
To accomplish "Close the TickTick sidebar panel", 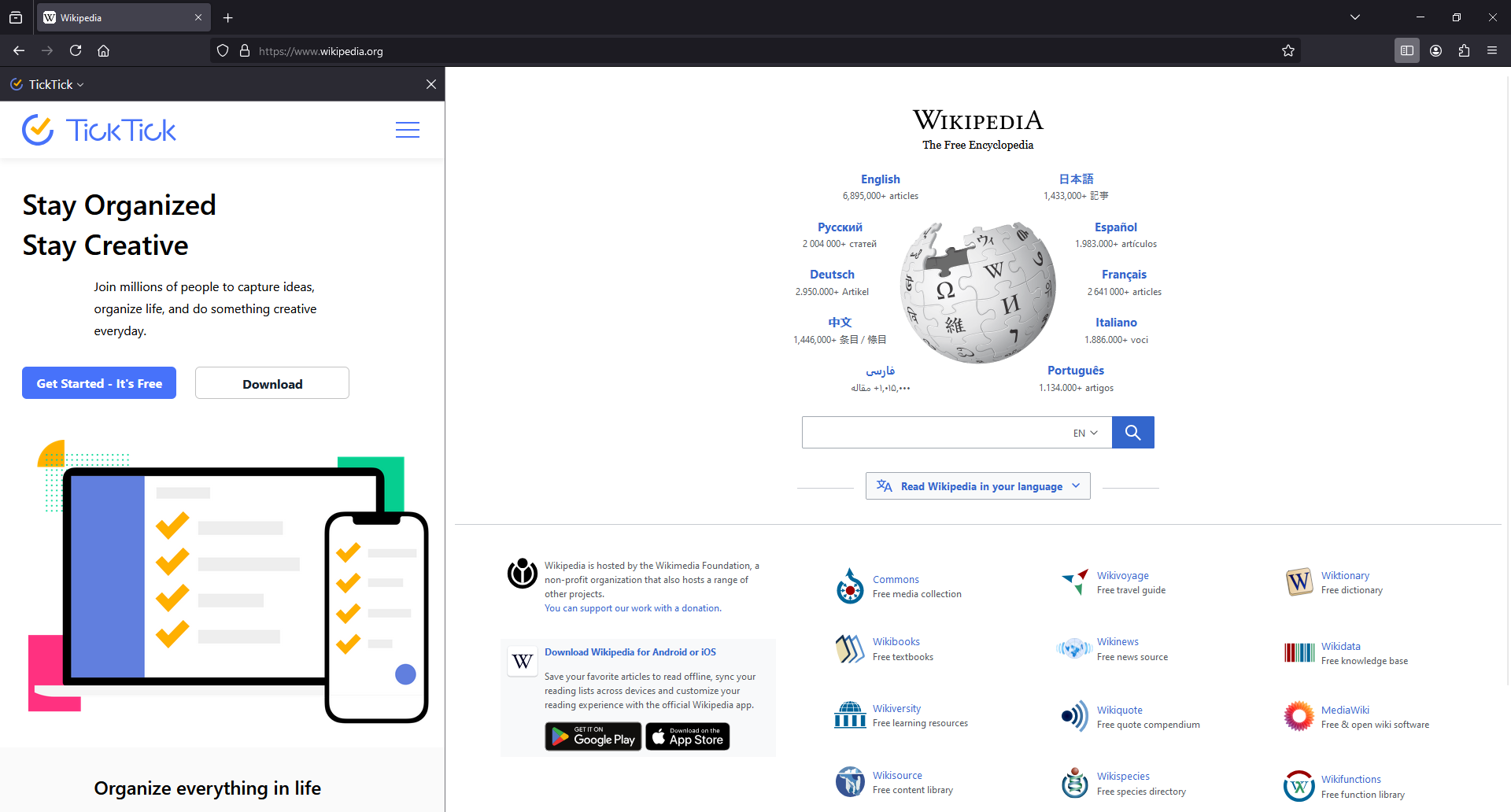I will click(x=431, y=84).
